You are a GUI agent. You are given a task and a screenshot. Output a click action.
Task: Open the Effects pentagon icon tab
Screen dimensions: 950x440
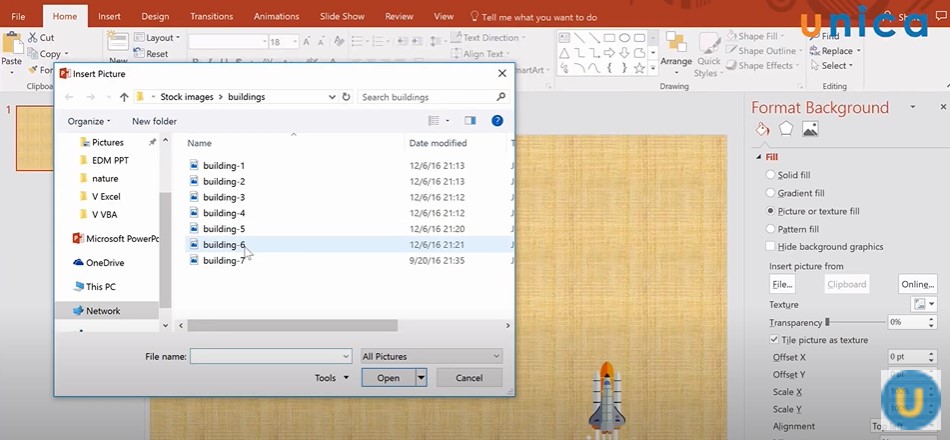[x=786, y=129]
